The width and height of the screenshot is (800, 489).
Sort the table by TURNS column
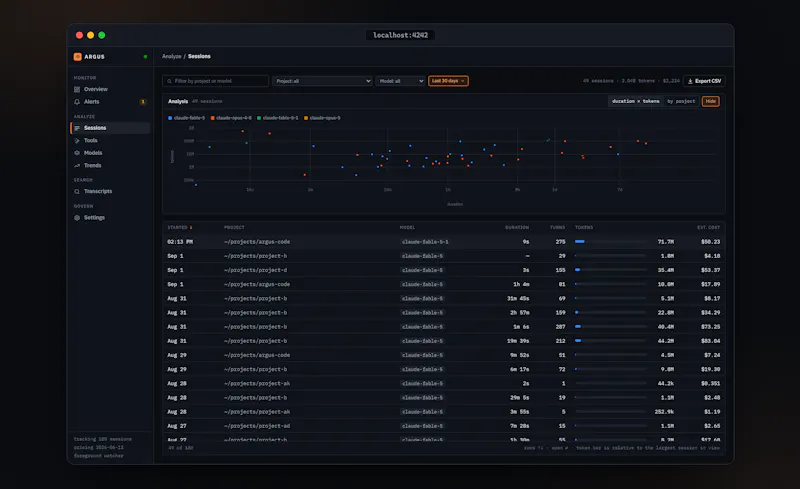[x=557, y=228]
